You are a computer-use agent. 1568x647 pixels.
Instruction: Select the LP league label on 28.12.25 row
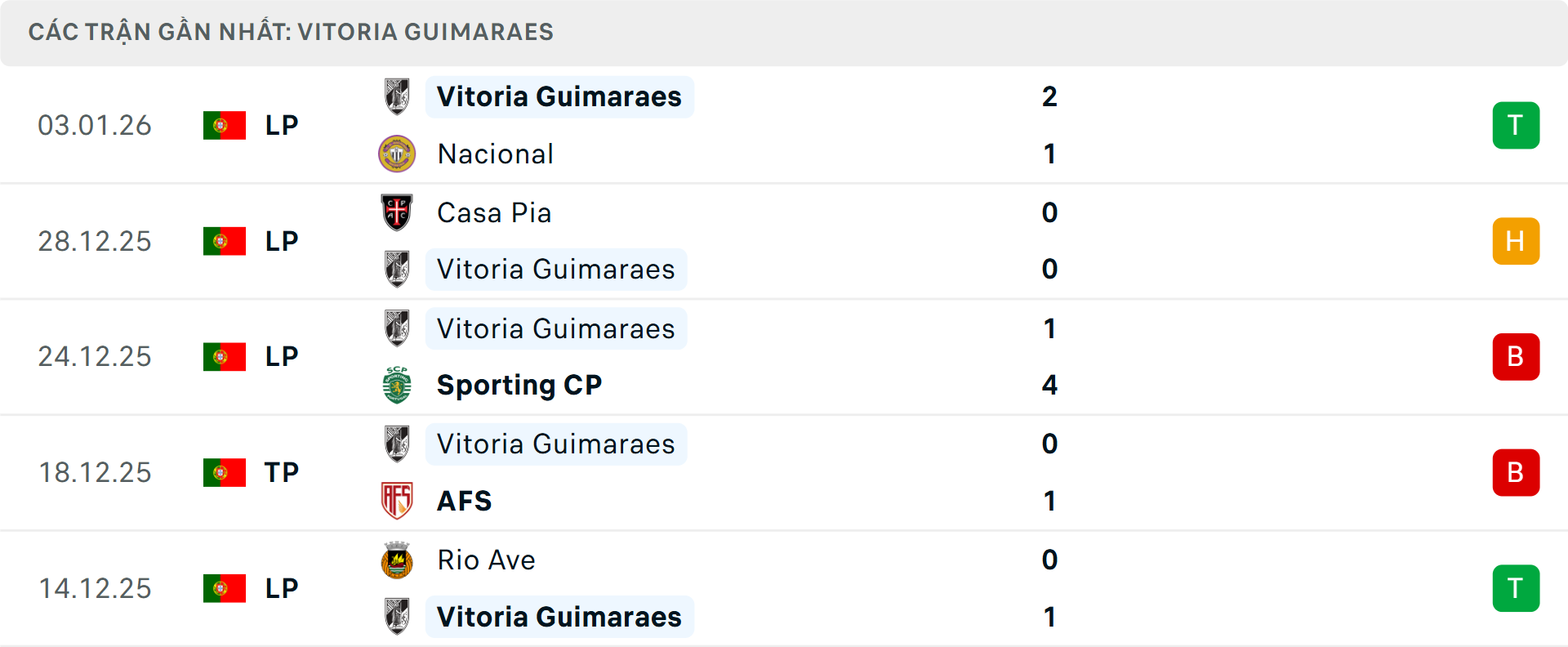280,241
